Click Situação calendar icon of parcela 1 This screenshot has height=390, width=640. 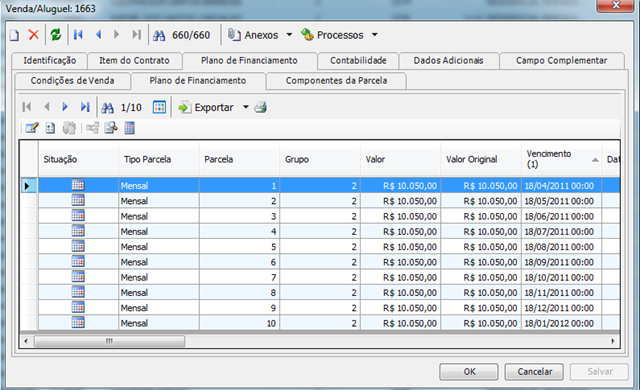78,185
